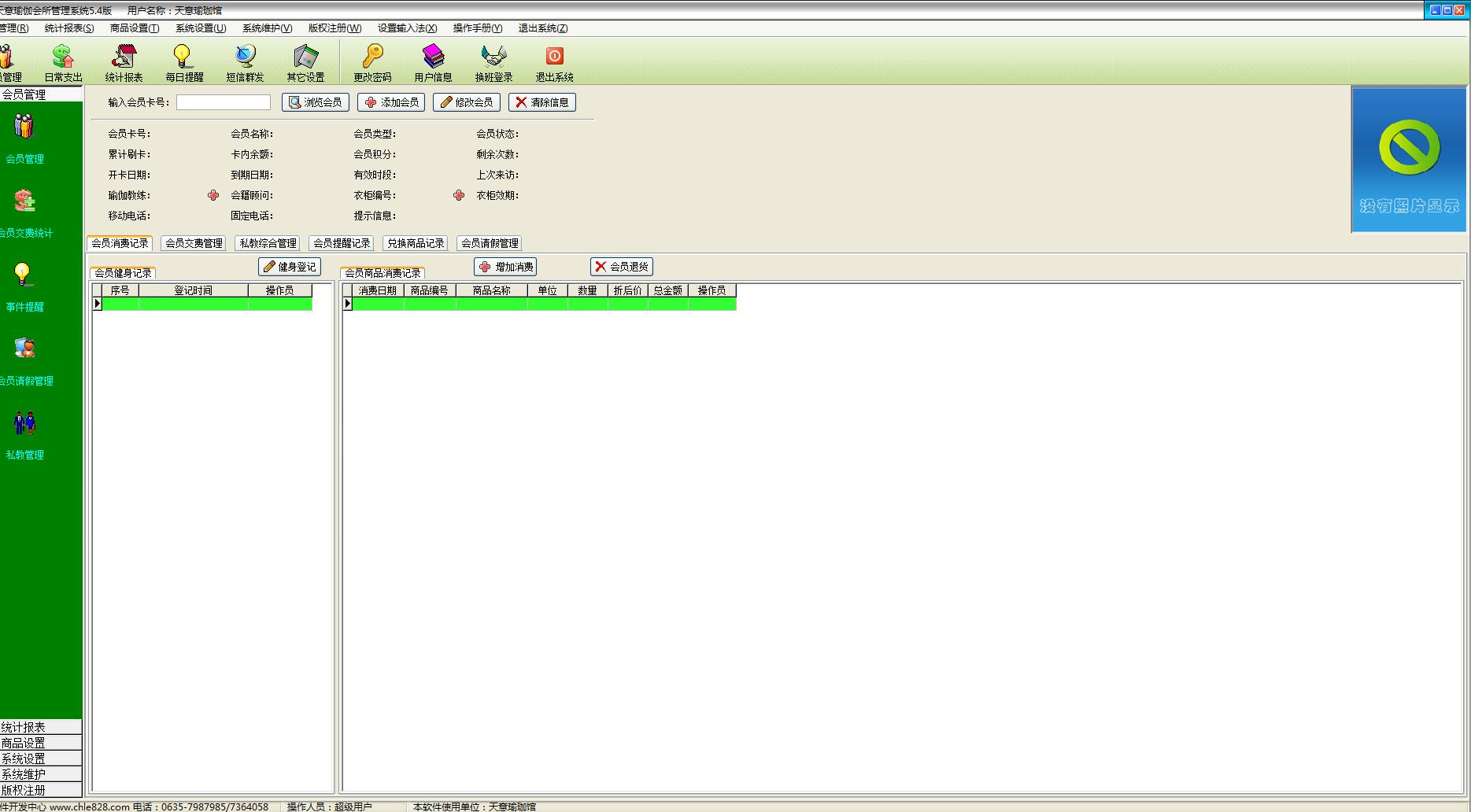Switch to the 会员交费管理 tab
The height and width of the screenshot is (812, 1471).
coord(194,243)
